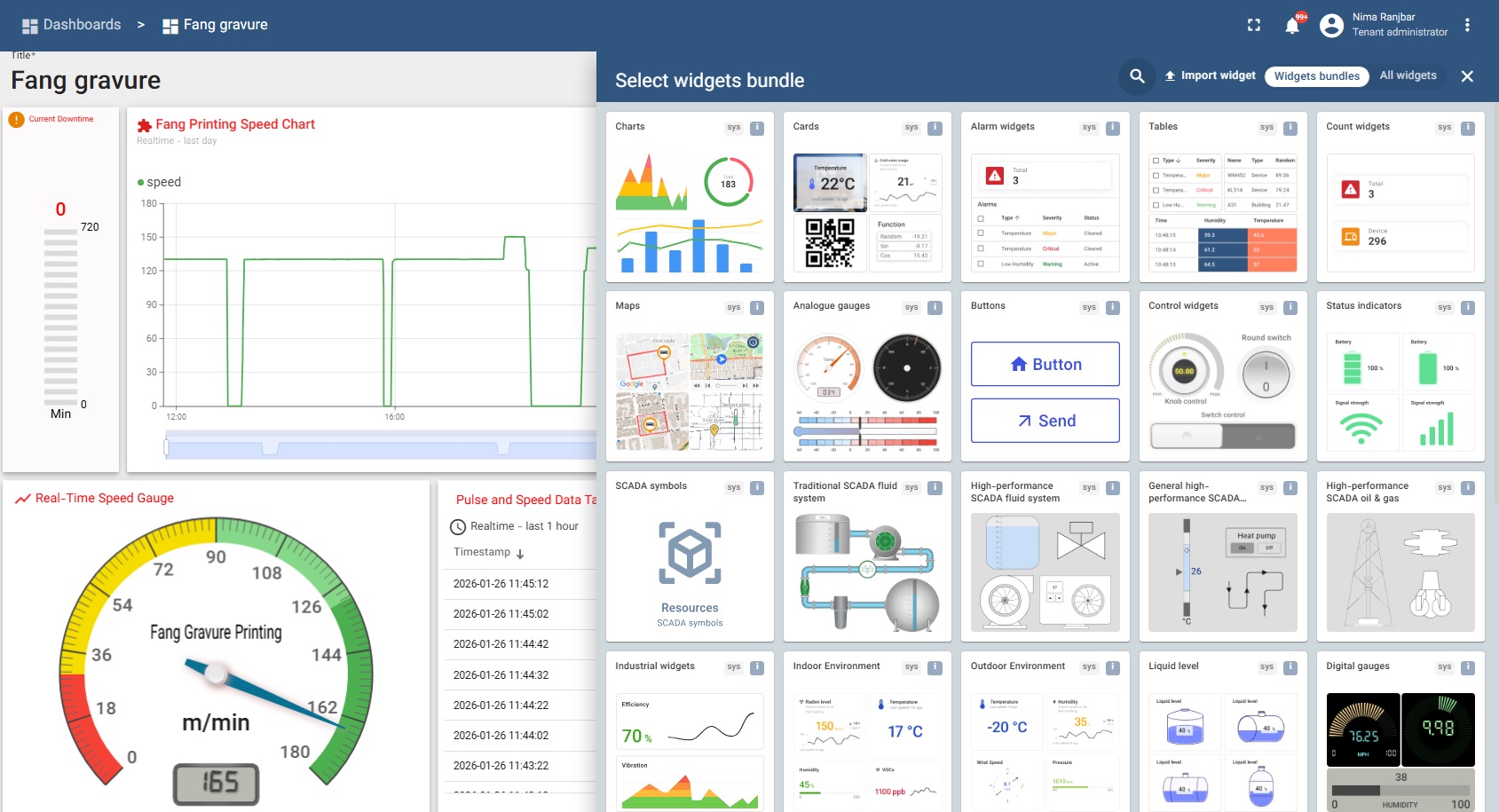Click info icon on Charts bundle
This screenshot has width=1499, height=812.
click(757, 128)
